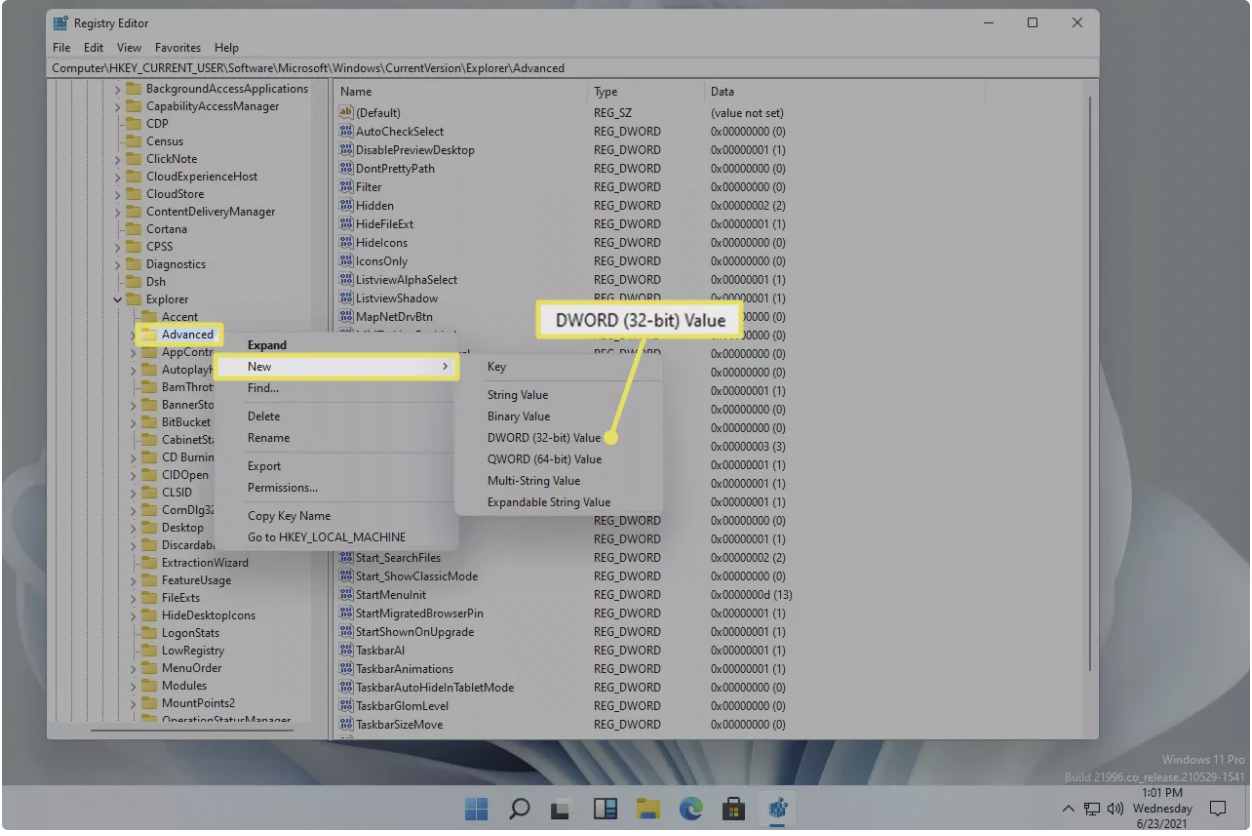This screenshot has height=836, width=1252.
Task: Click the DontPrettyPath value icon
Action: coord(347,169)
